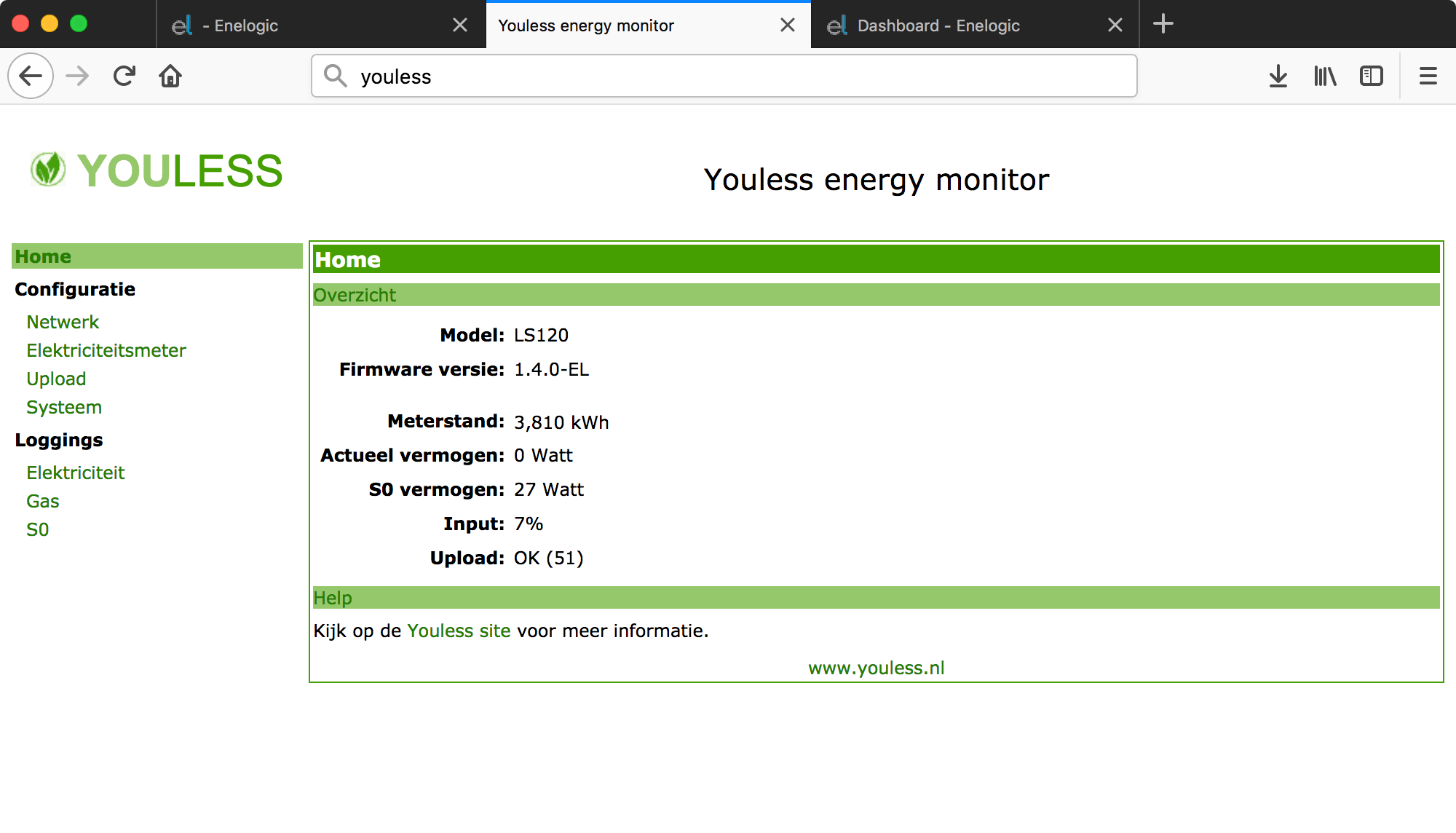Open the www.youless.nl footer link
The image size is (1456, 833).
(x=877, y=668)
